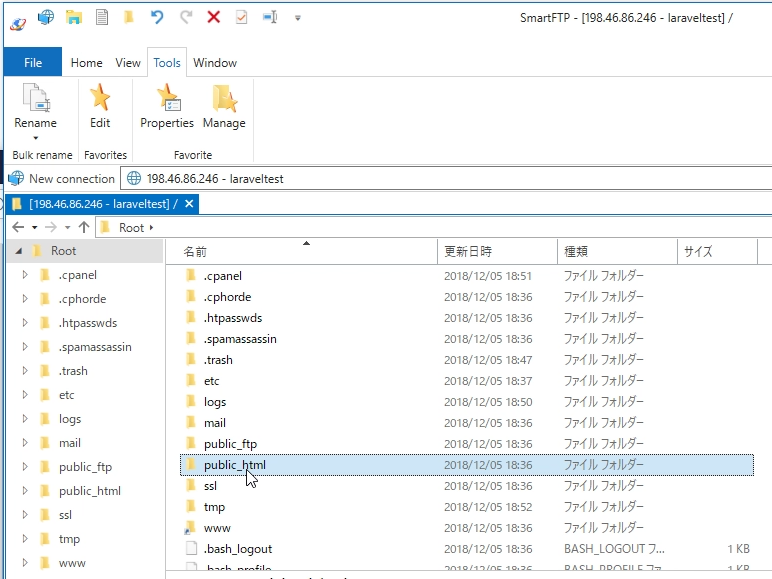Click the new connection globe icon in the quick access bar

click(46, 18)
